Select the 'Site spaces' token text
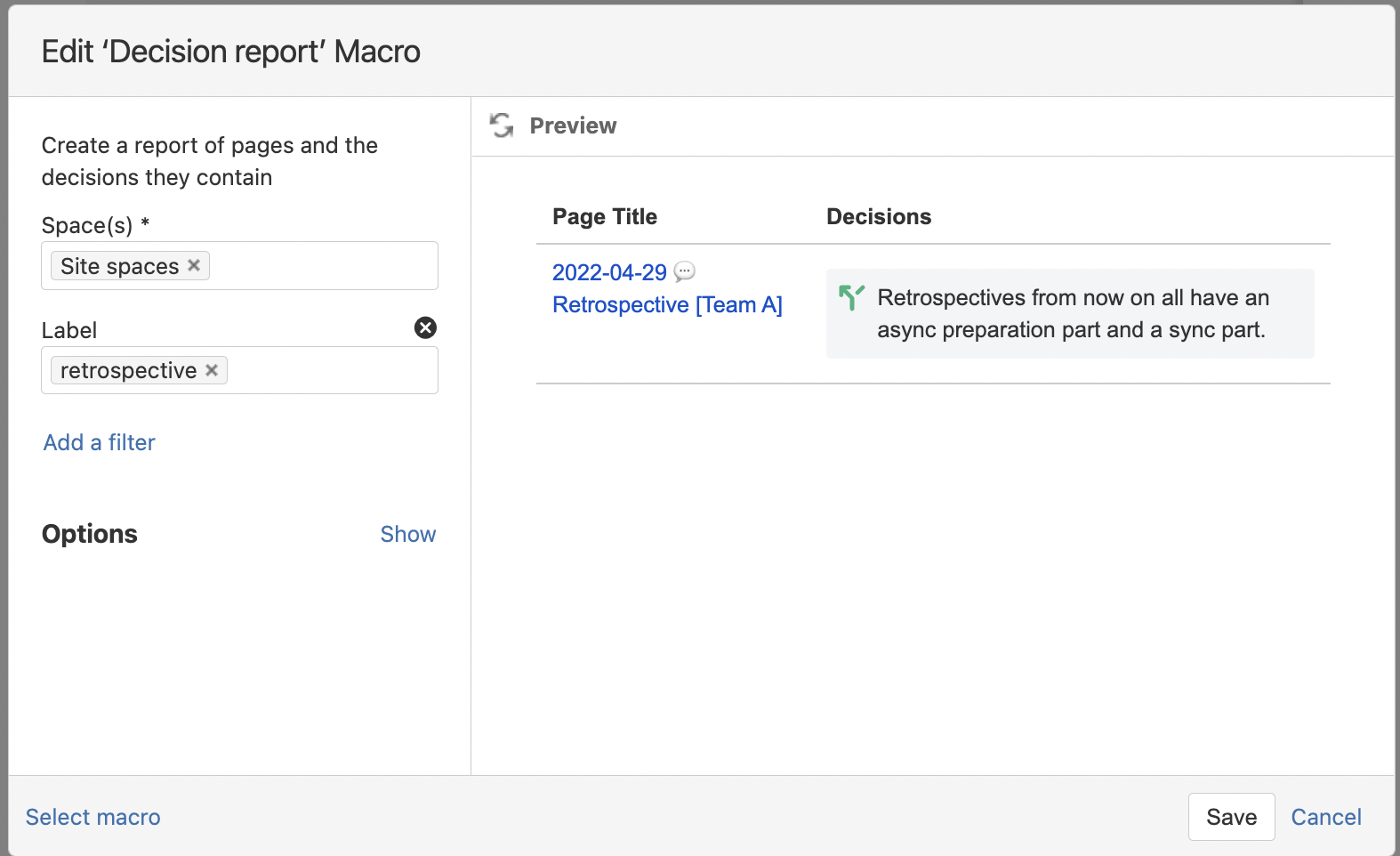Screen dimensions: 1400x856 pyautogui.click(x=119, y=266)
